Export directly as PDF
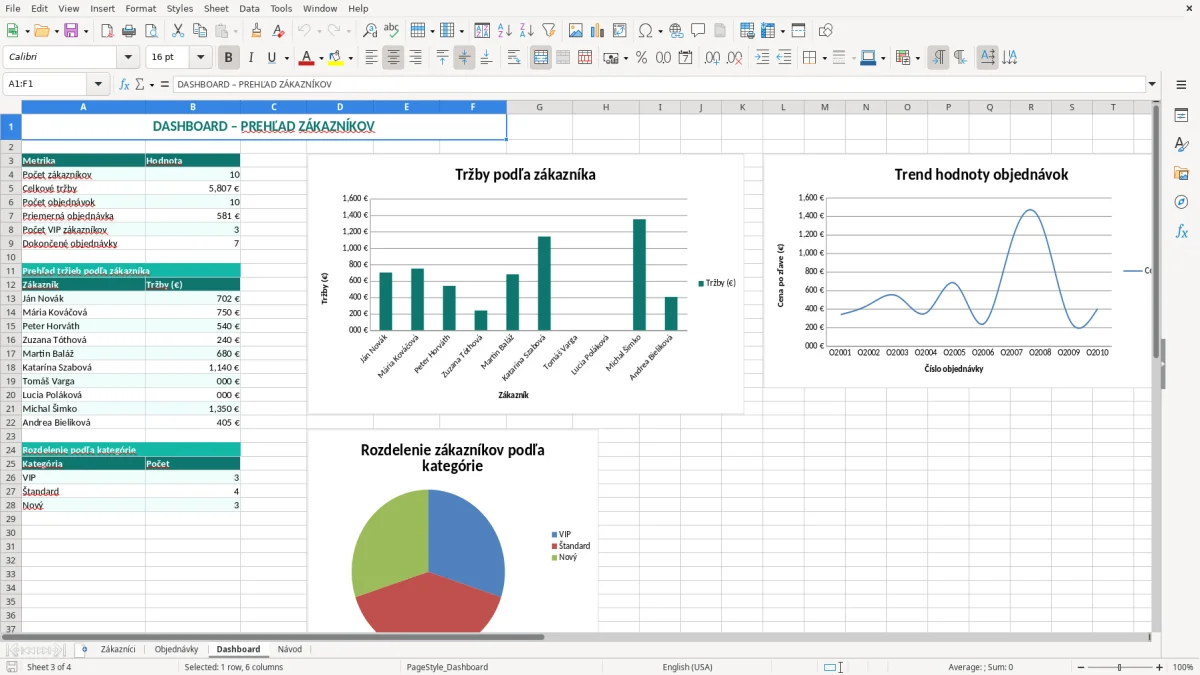The width and height of the screenshot is (1200, 675). (107, 31)
